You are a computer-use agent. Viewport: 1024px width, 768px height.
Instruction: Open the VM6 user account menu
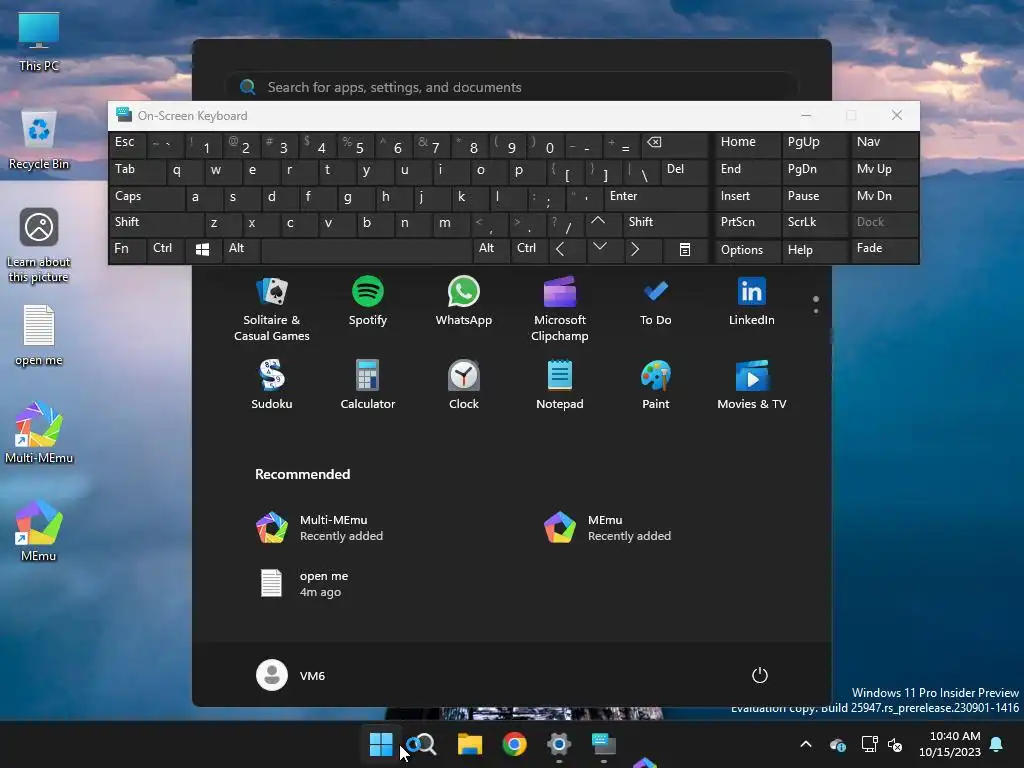(291, 675)
